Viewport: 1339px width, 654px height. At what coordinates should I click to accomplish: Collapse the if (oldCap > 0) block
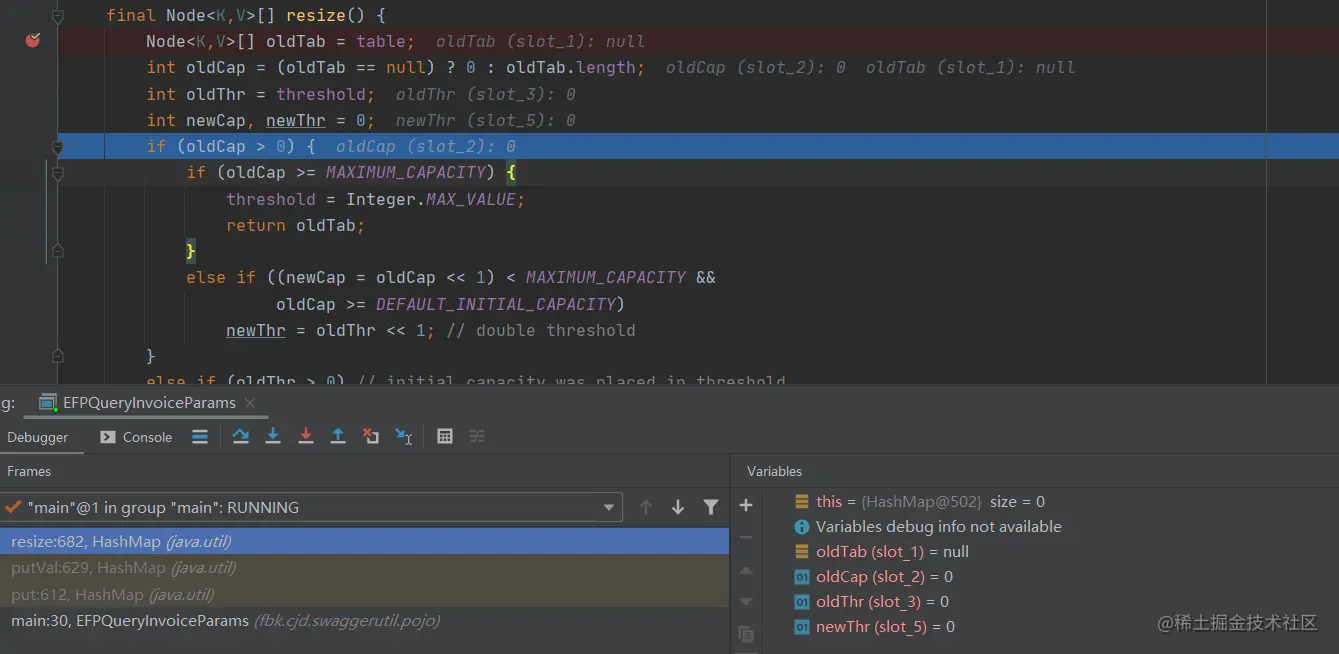pyautogui.click(x=58, y=147)
